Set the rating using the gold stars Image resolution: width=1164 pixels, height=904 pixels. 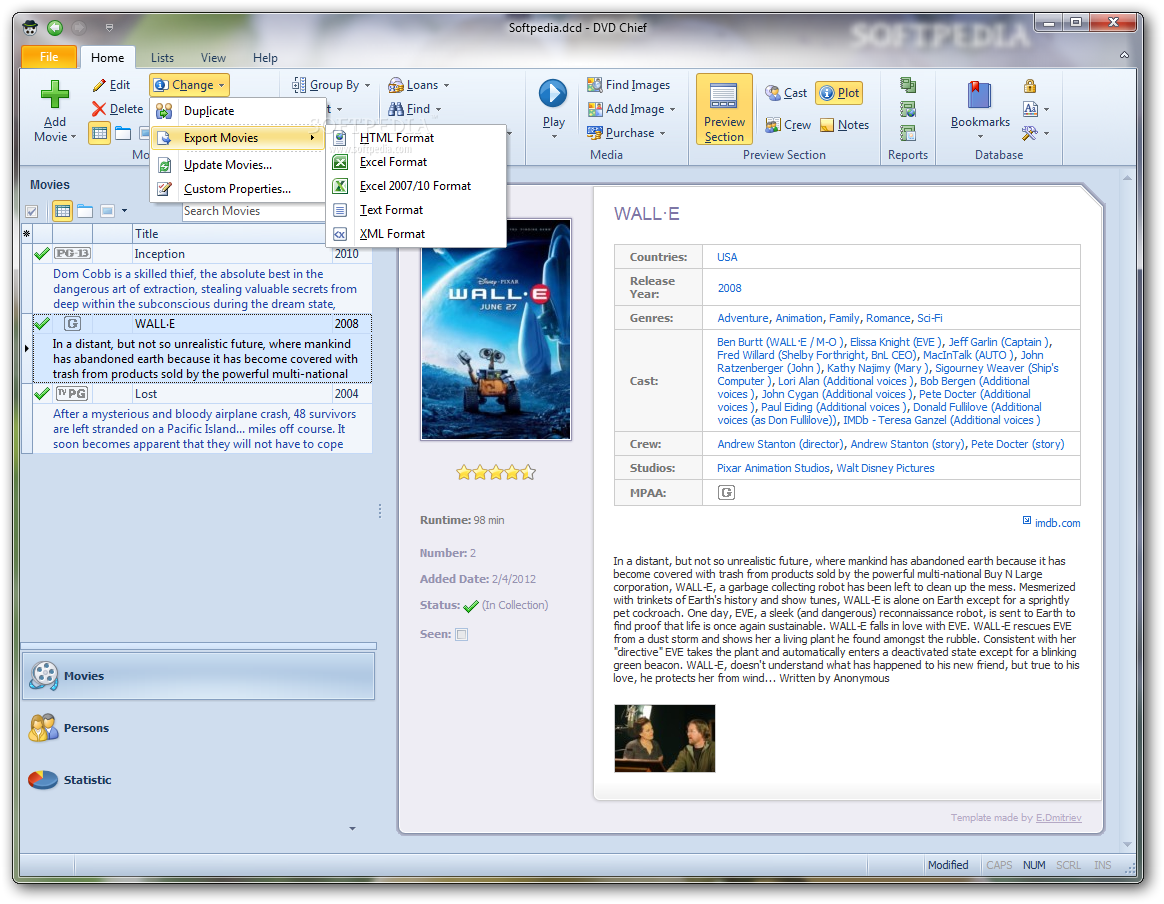click(496, 472)
